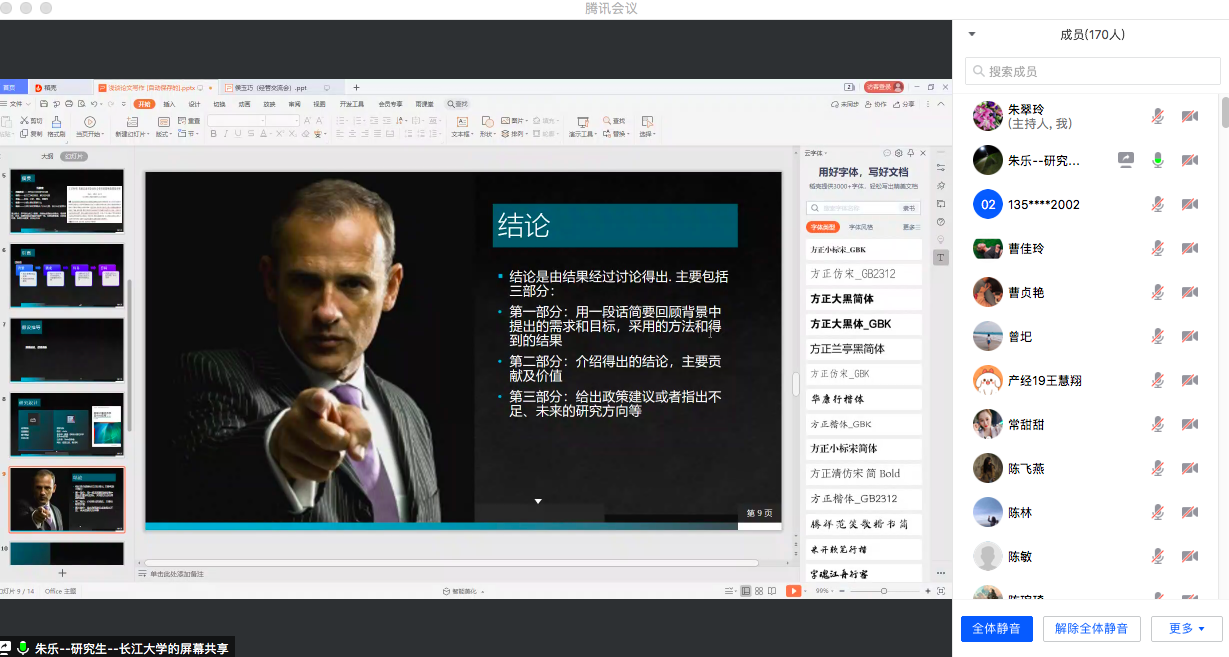Click settings gear in 云字体 panel
1229x657 pixels.
click(898, 153)
